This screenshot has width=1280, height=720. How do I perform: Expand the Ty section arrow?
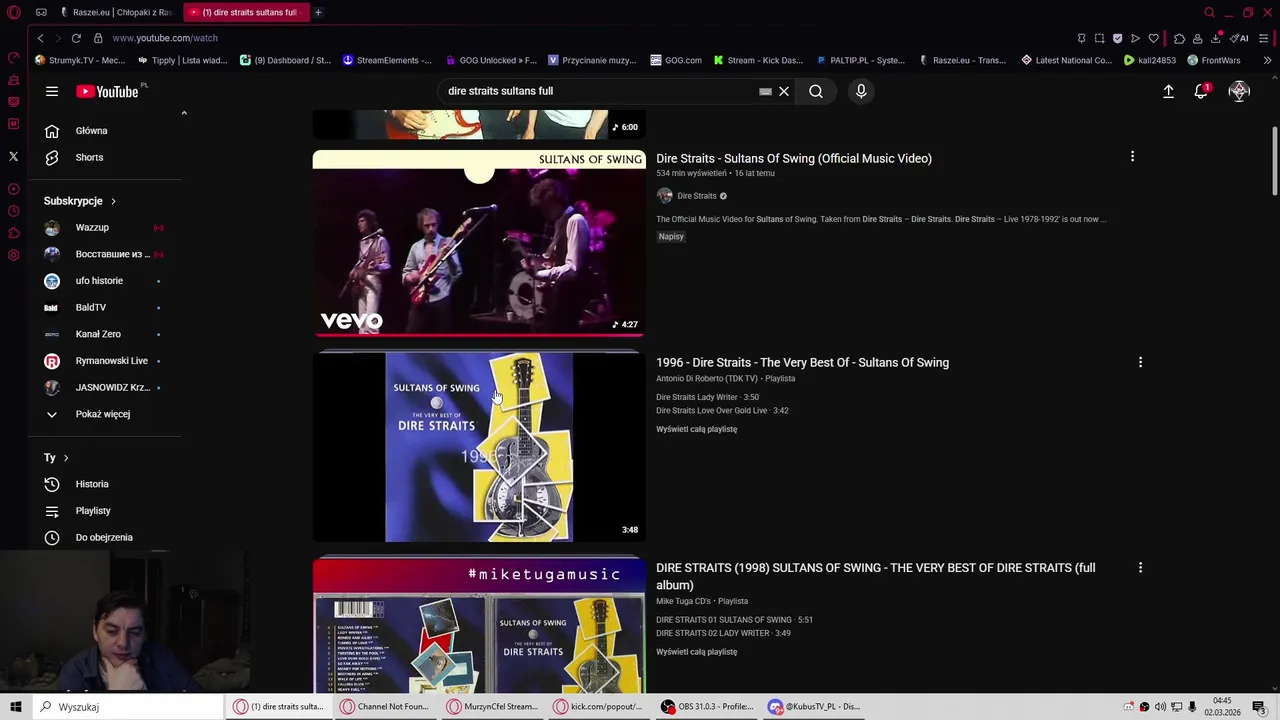(66, 458)
